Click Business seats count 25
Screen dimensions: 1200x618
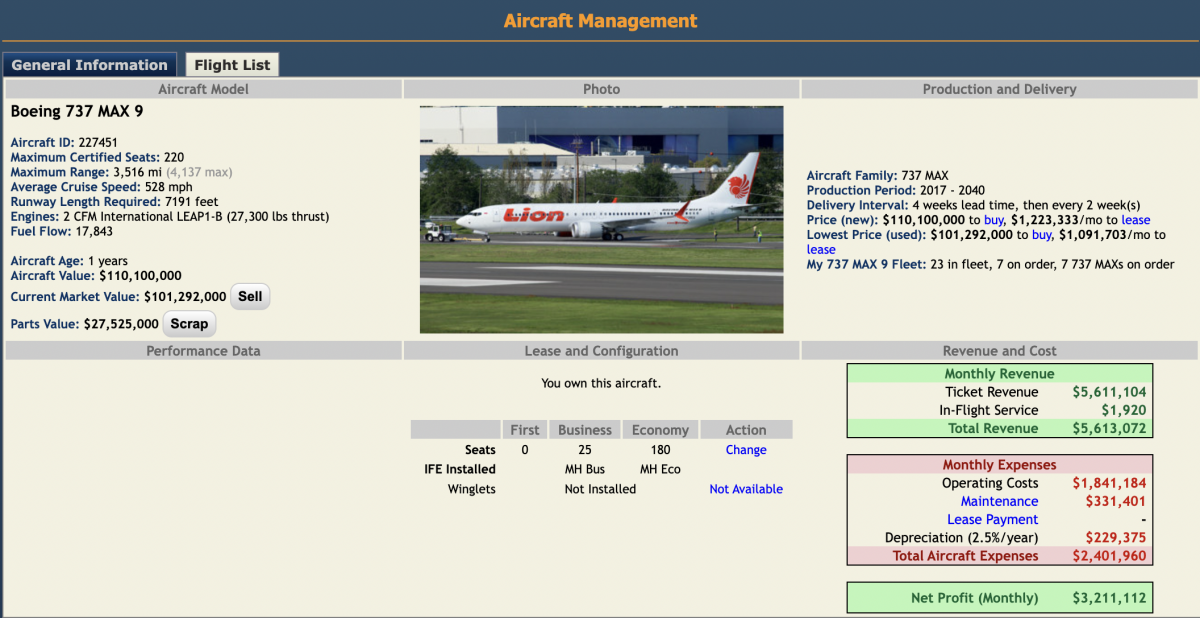tap(585, 450)
